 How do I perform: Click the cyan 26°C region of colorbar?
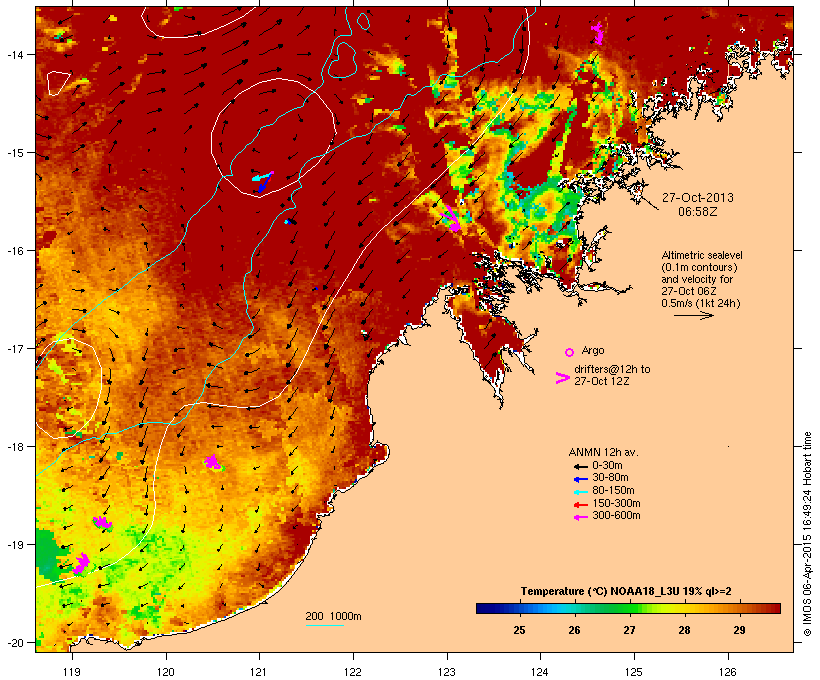coord(574,608)
